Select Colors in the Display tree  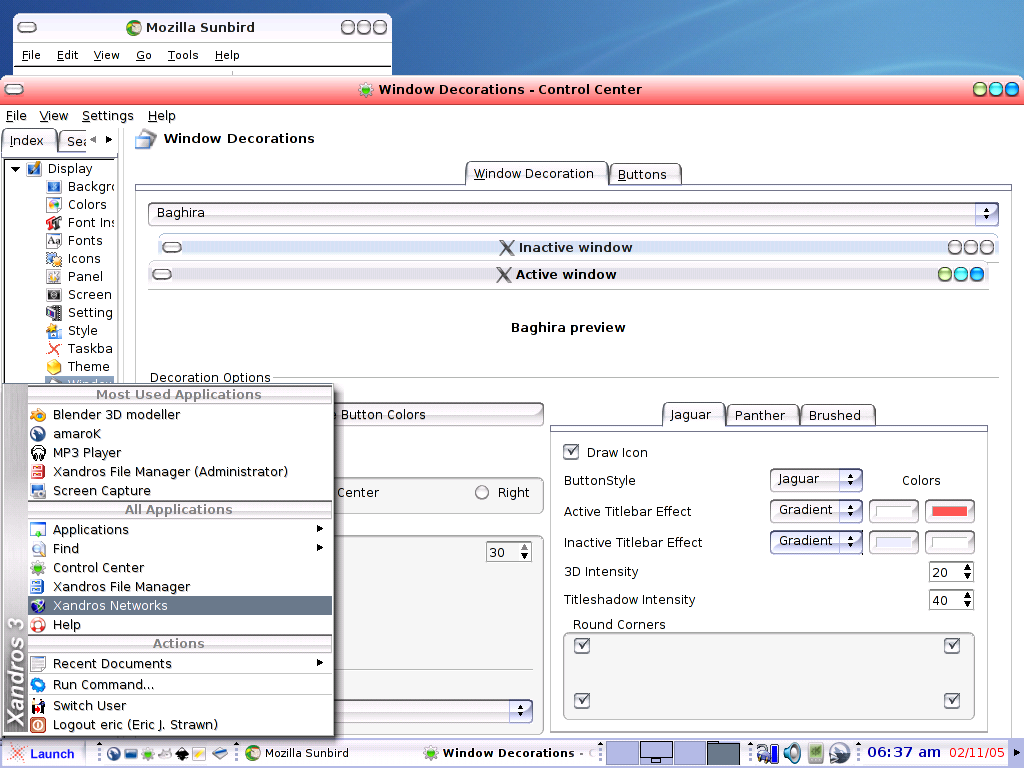(x=87, y=204)
